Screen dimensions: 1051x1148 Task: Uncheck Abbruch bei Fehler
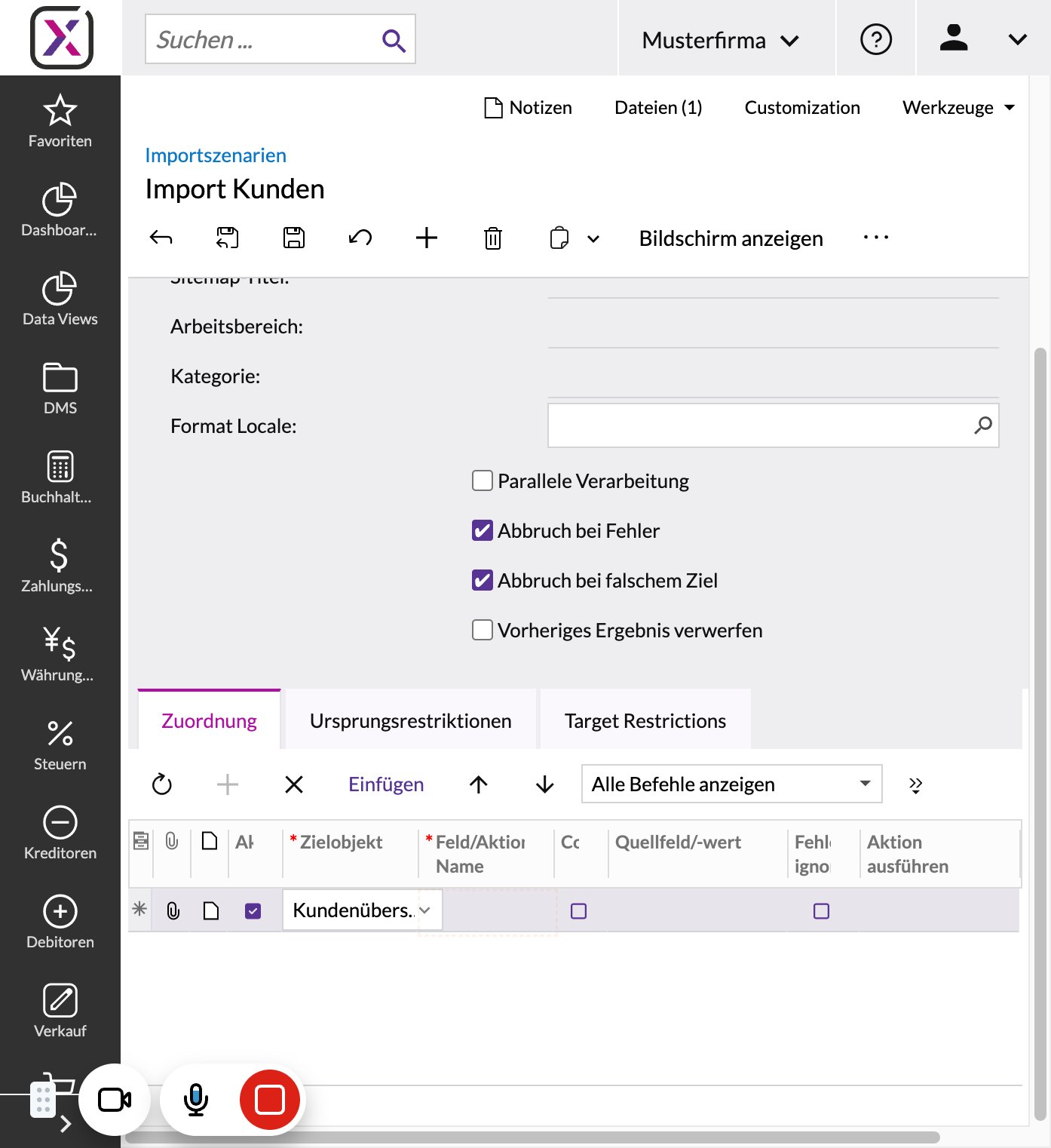(483, 530)
